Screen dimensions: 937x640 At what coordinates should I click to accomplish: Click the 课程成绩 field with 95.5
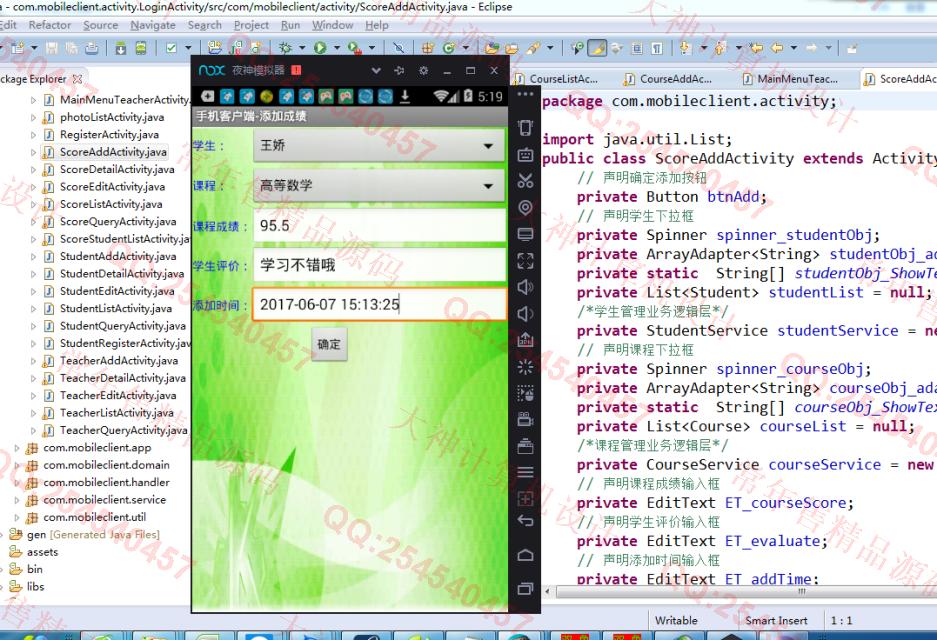point(379,226)
